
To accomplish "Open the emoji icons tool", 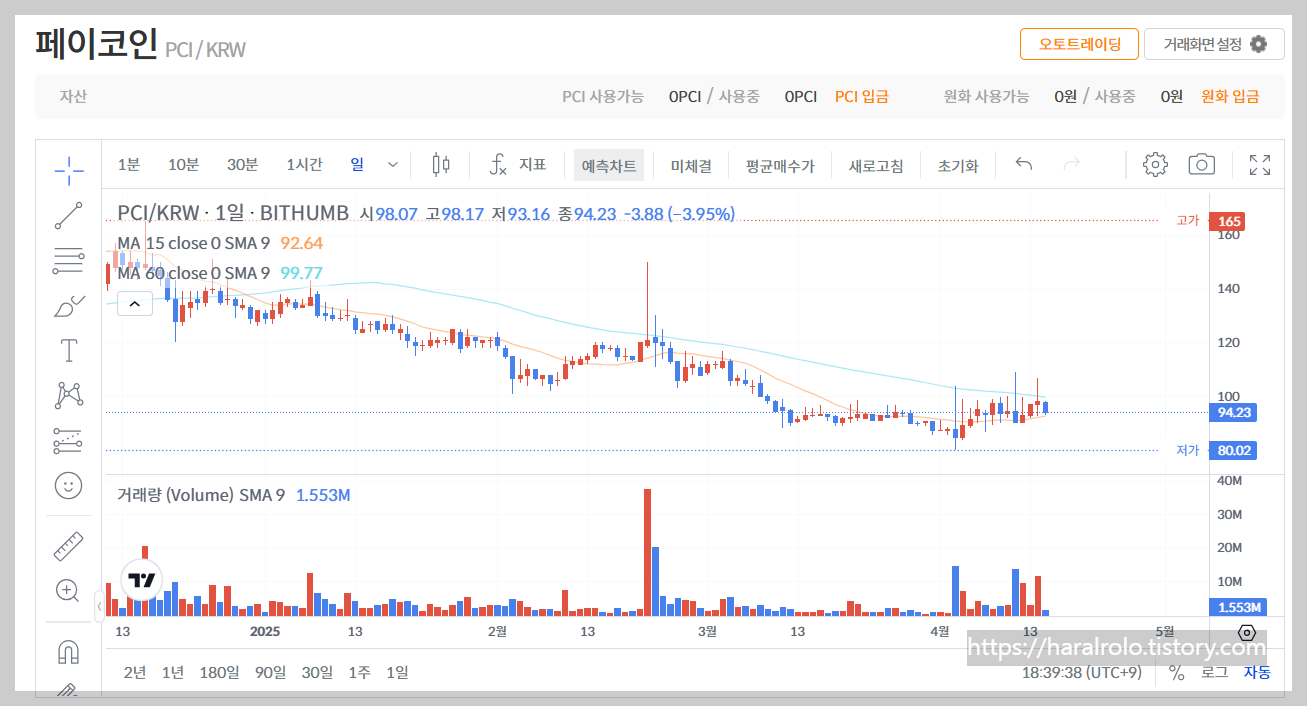I will [x=68, y=486].
